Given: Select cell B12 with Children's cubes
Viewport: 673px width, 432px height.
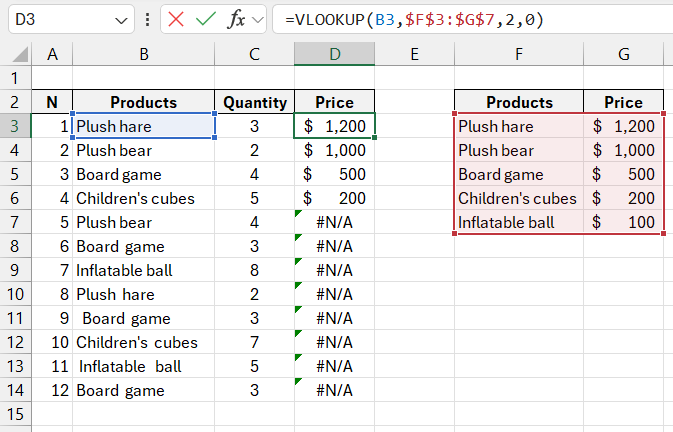Looking at the screenshot, I should [x=143, y=342].
